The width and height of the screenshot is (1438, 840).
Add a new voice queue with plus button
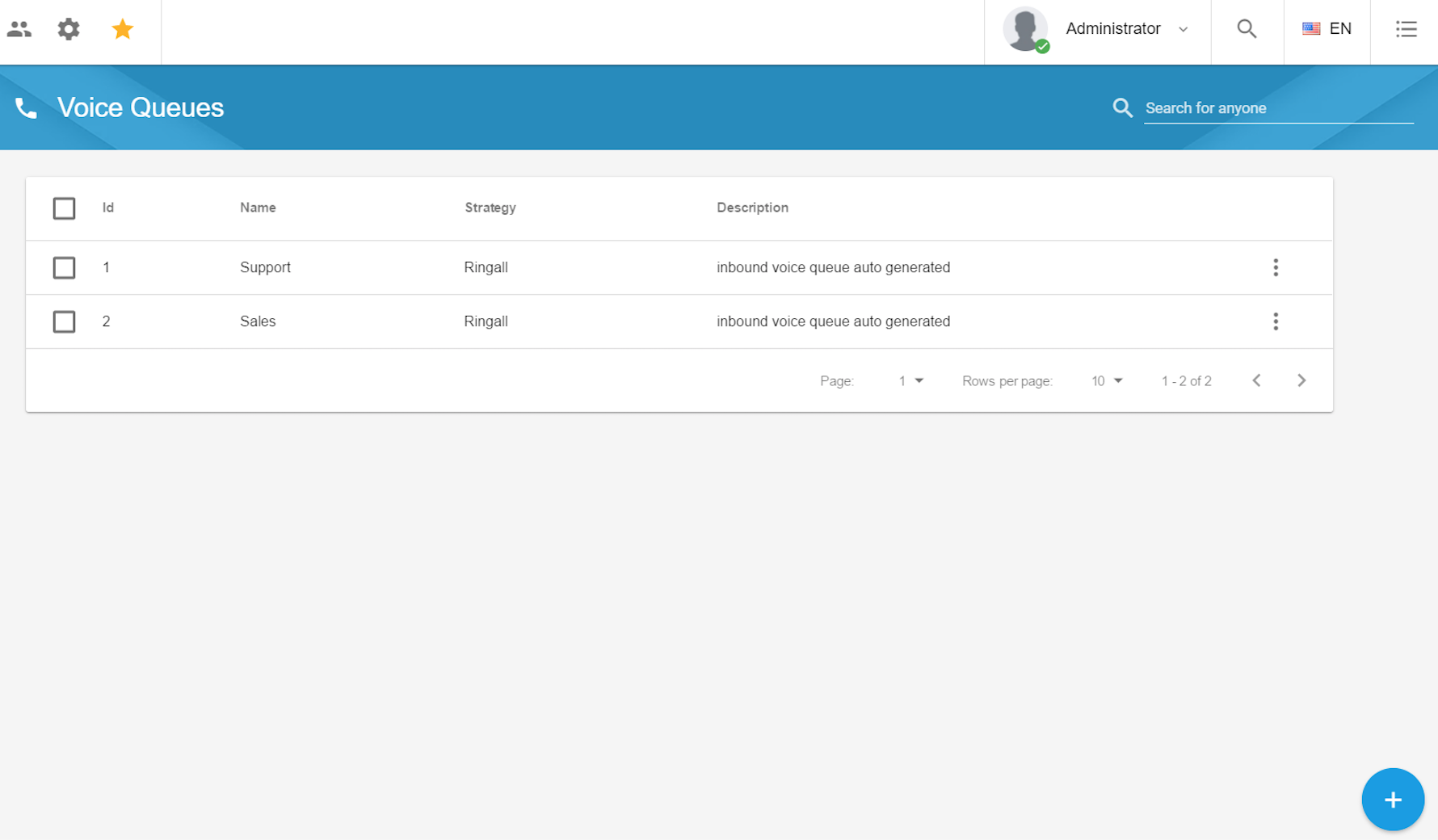(x=1393, y=800)
